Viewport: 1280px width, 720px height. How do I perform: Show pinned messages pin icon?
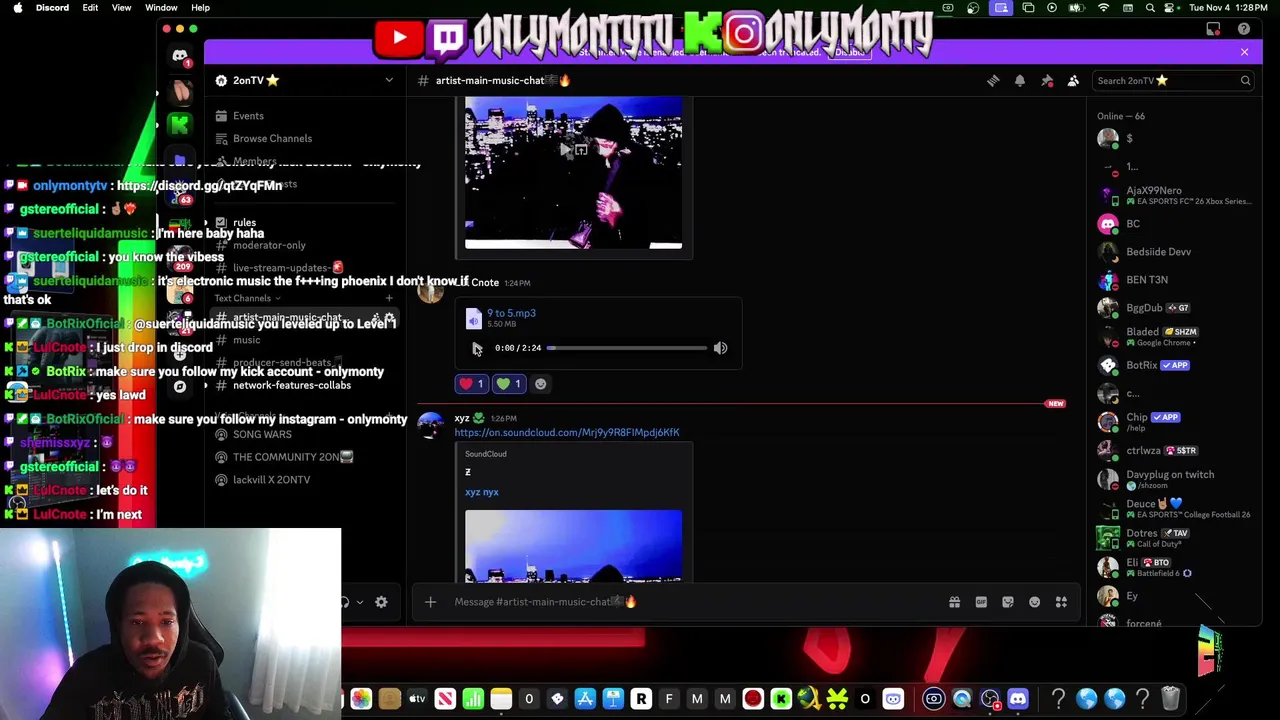point(1047,81)
